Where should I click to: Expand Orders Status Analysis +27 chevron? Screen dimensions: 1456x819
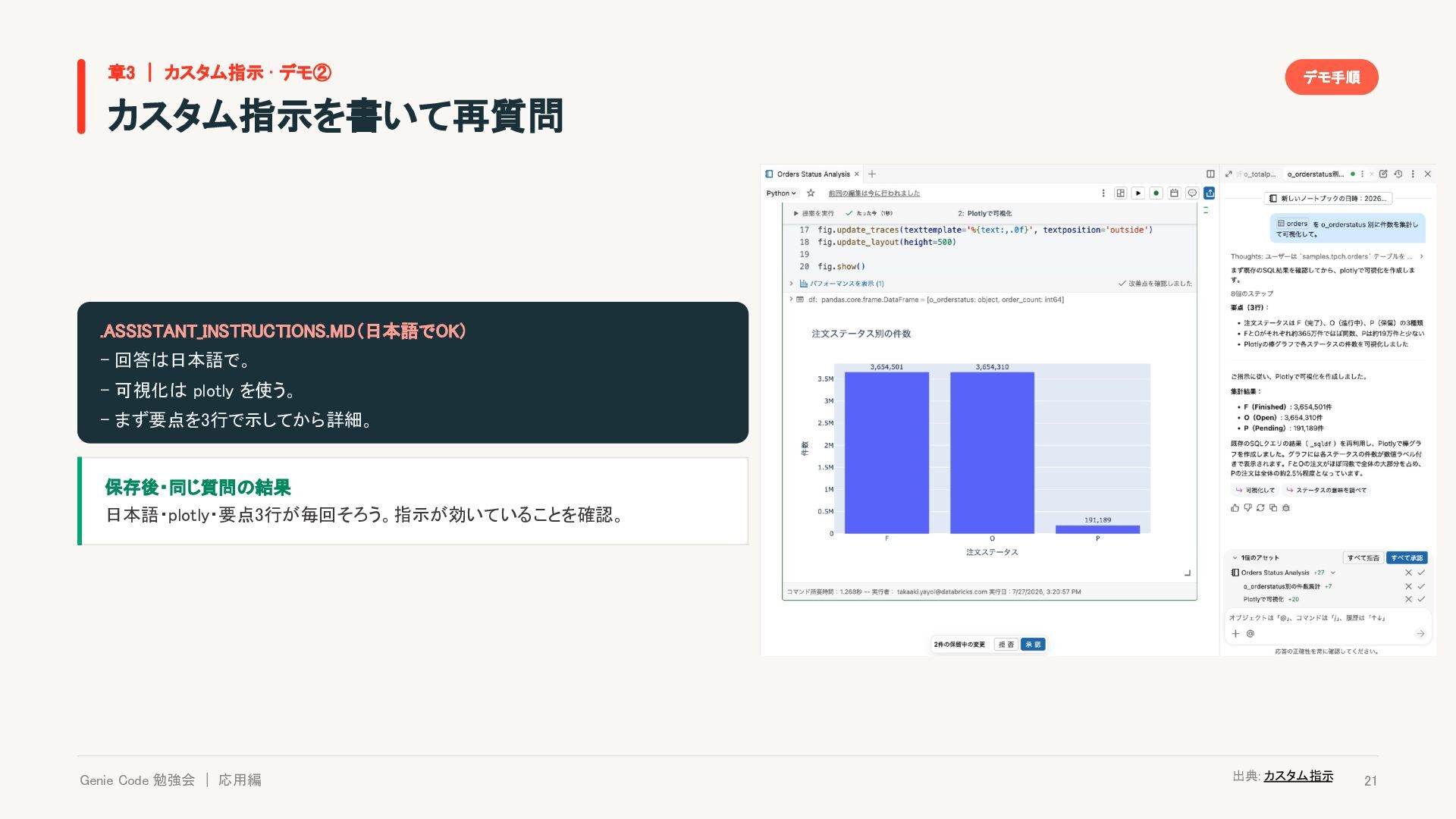click(x=1332, y=573)
